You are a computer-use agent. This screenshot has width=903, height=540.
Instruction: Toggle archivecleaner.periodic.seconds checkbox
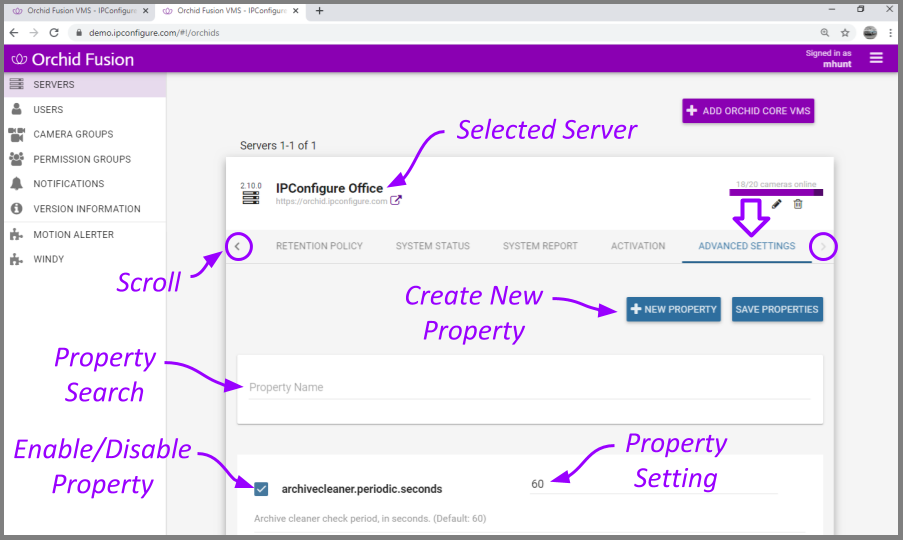pyautogui.click(x=261, y=489)
